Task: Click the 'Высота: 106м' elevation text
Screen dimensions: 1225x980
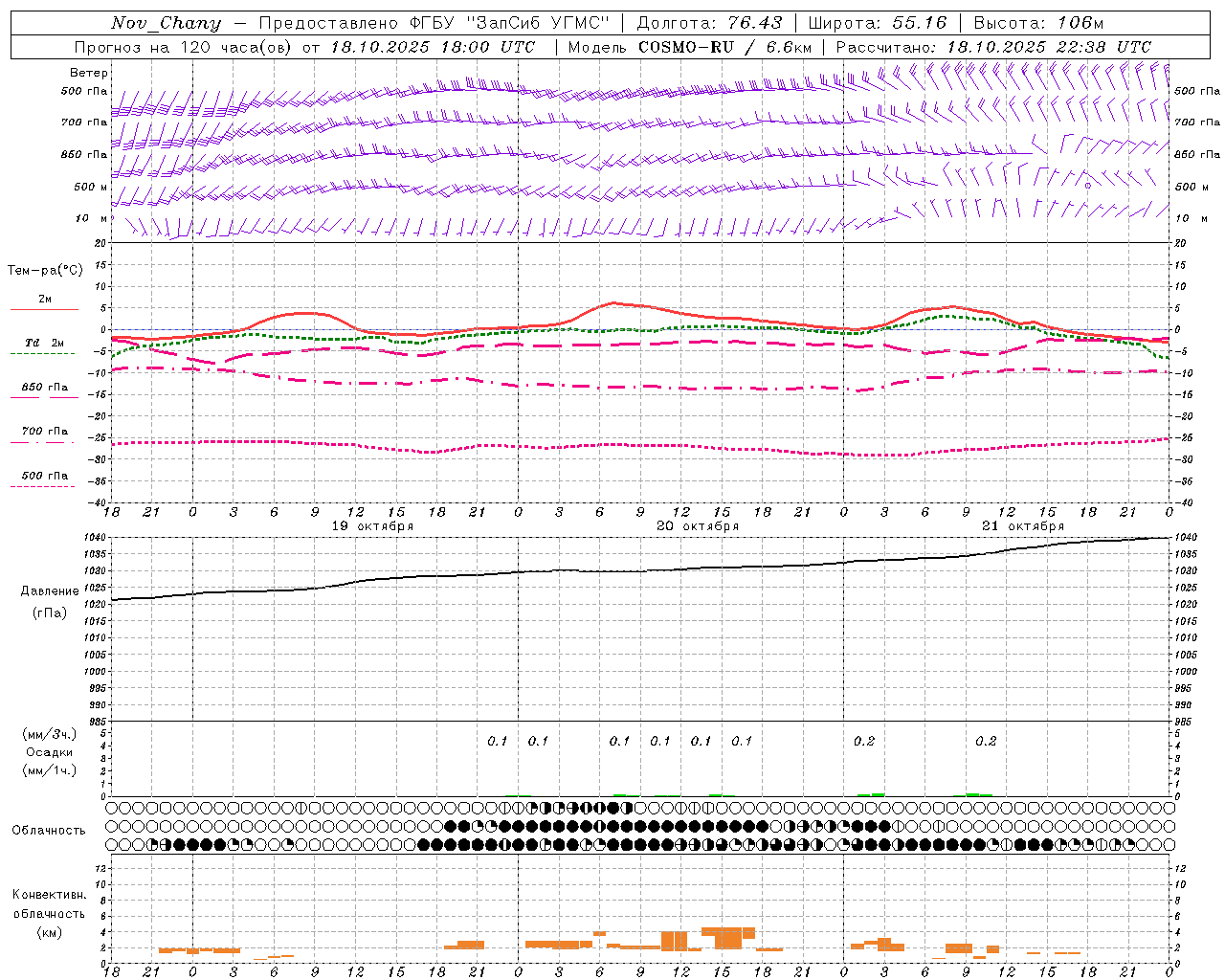Action: 1038,23
